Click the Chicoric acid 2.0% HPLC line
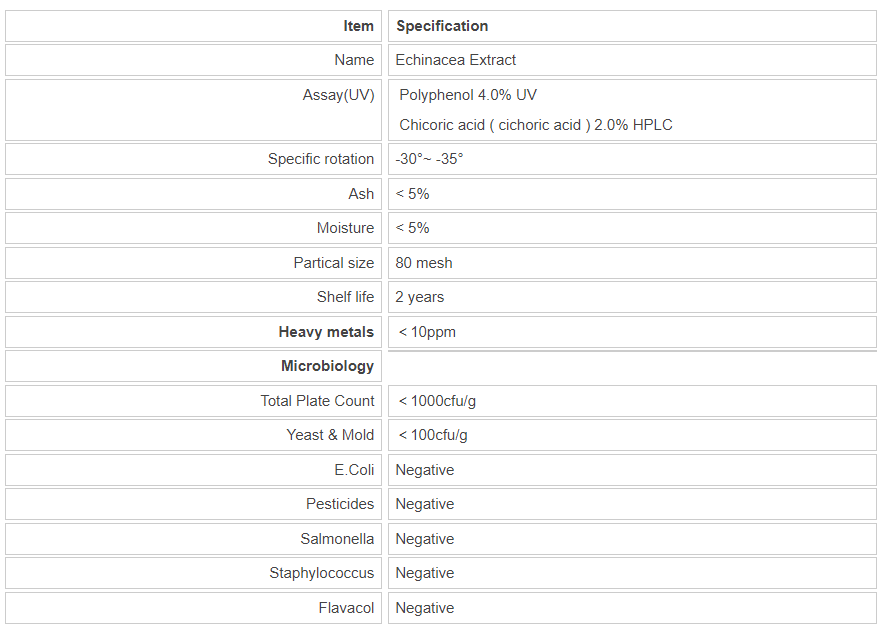This screenshot has height=634, width=885. click(x=535, y=125)
